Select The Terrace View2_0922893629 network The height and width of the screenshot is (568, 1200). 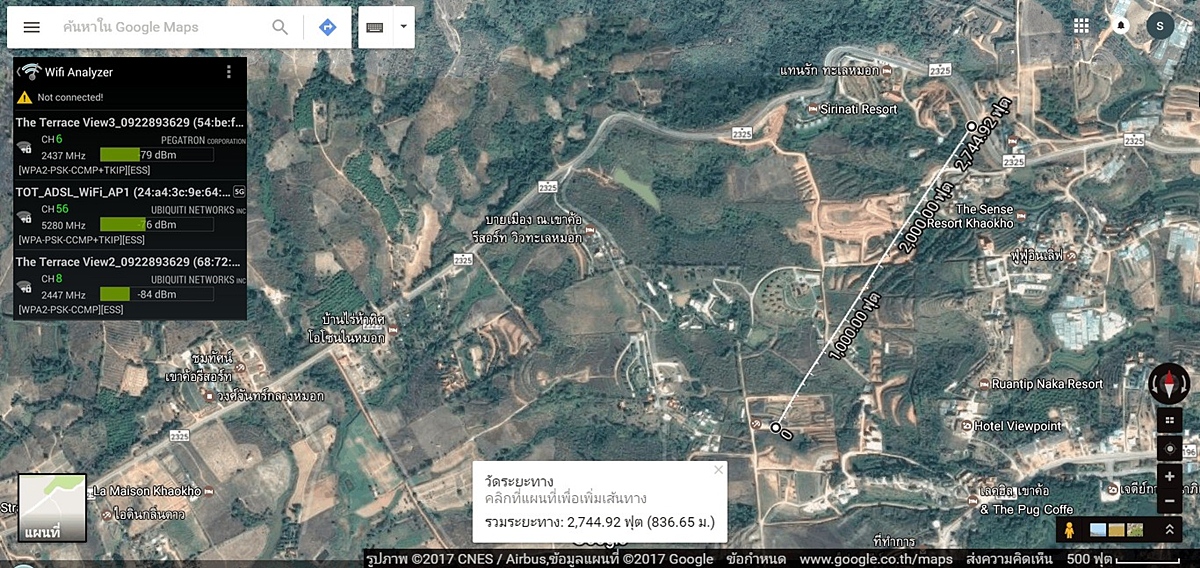click(130, 285)
